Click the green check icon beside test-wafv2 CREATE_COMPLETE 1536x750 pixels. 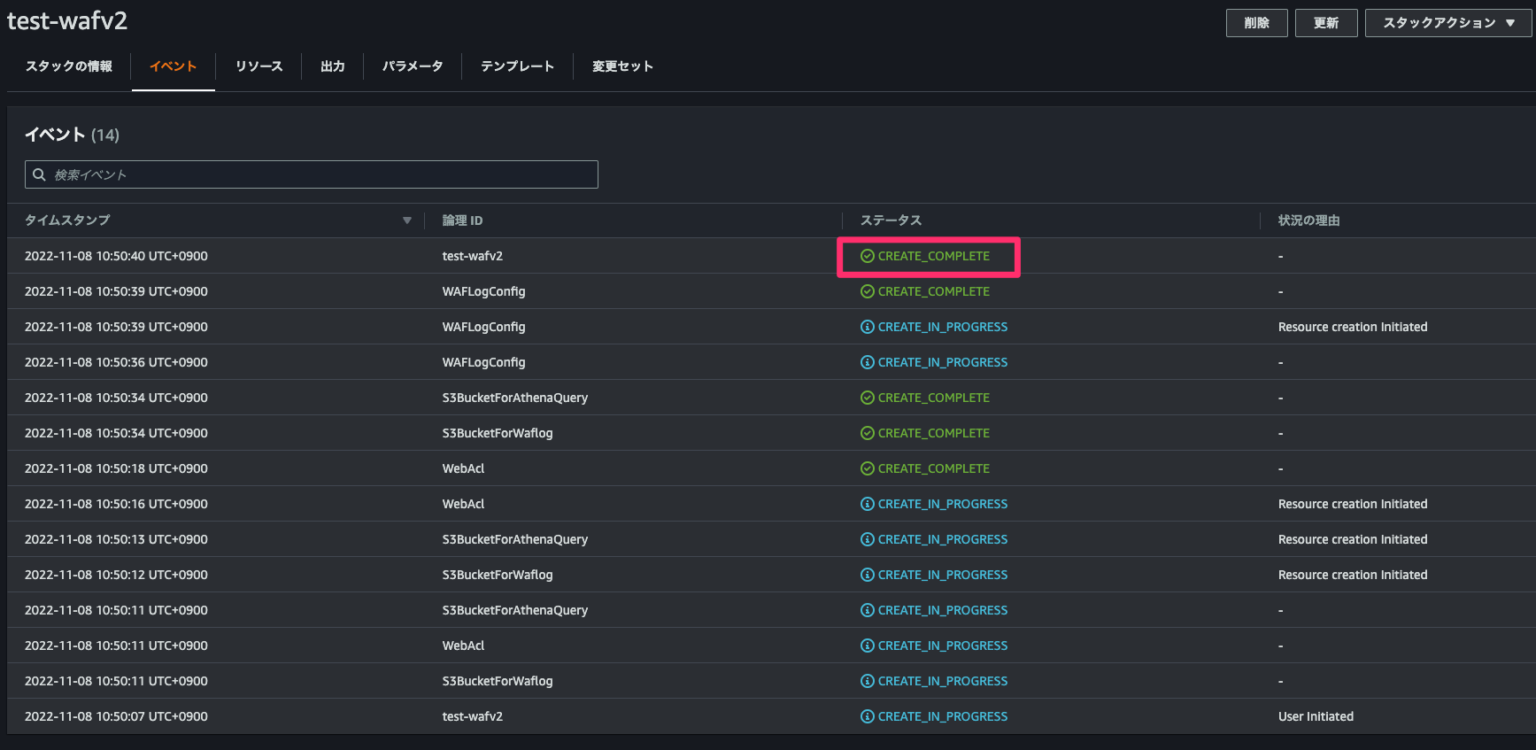[x=866, y=256]
